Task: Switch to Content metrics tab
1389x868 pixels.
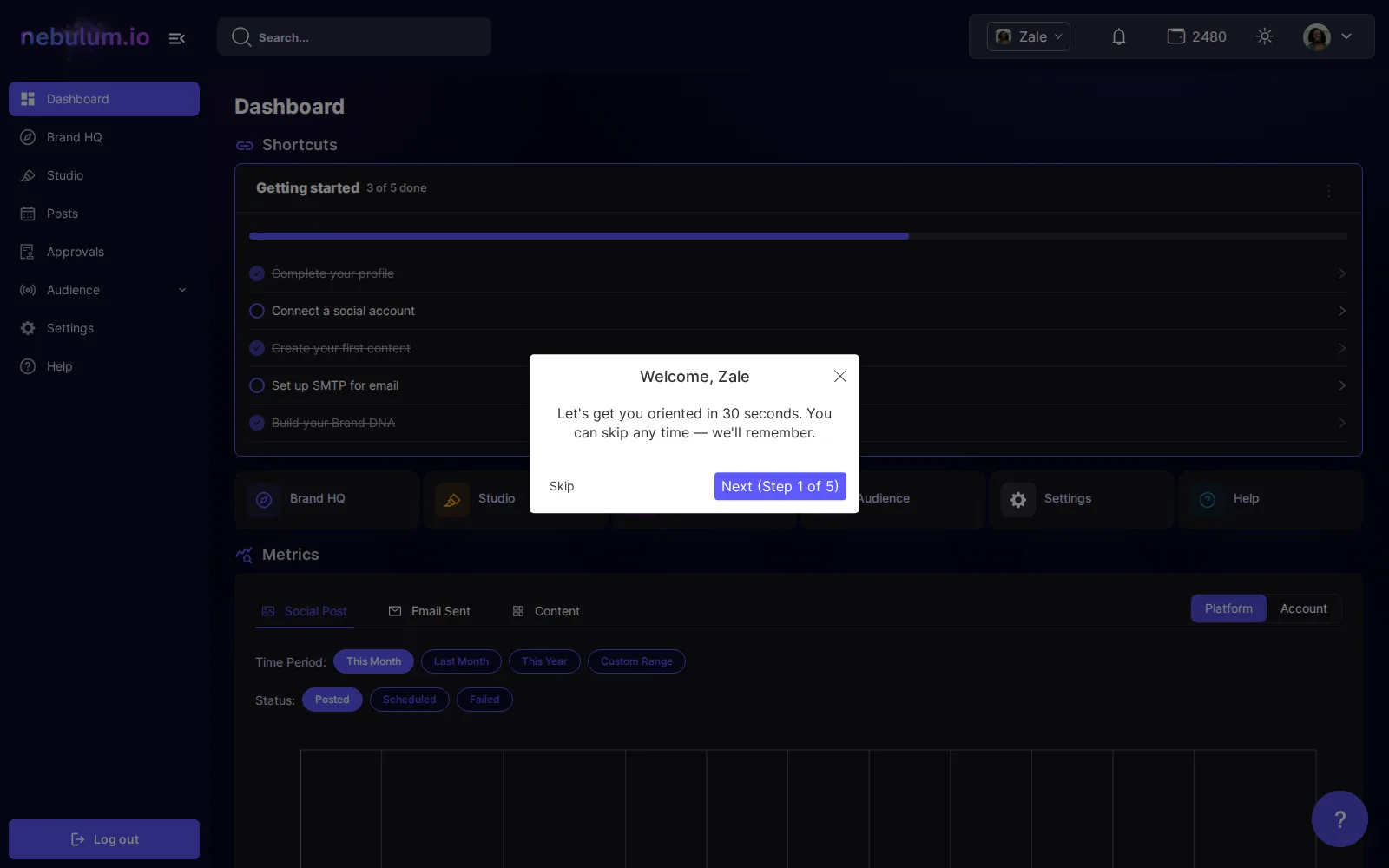Action: coord(546,611)
